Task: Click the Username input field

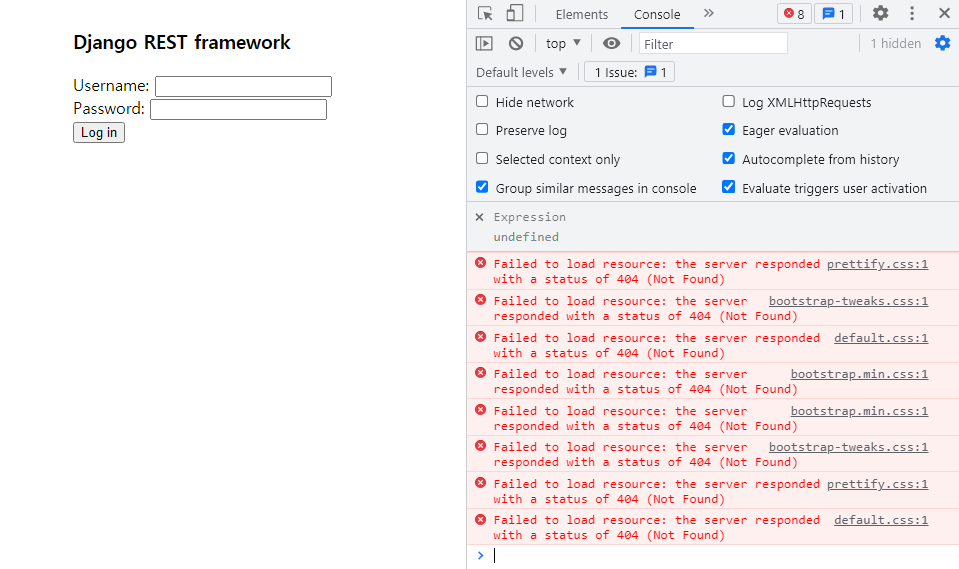Action: click(x=243, y=86)
